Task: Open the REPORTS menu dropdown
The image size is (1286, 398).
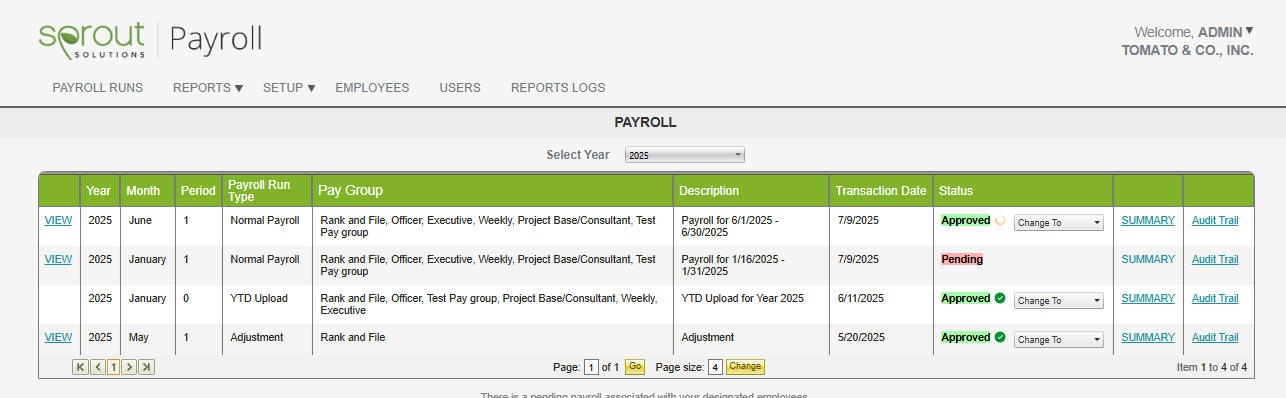Action: 208,88
